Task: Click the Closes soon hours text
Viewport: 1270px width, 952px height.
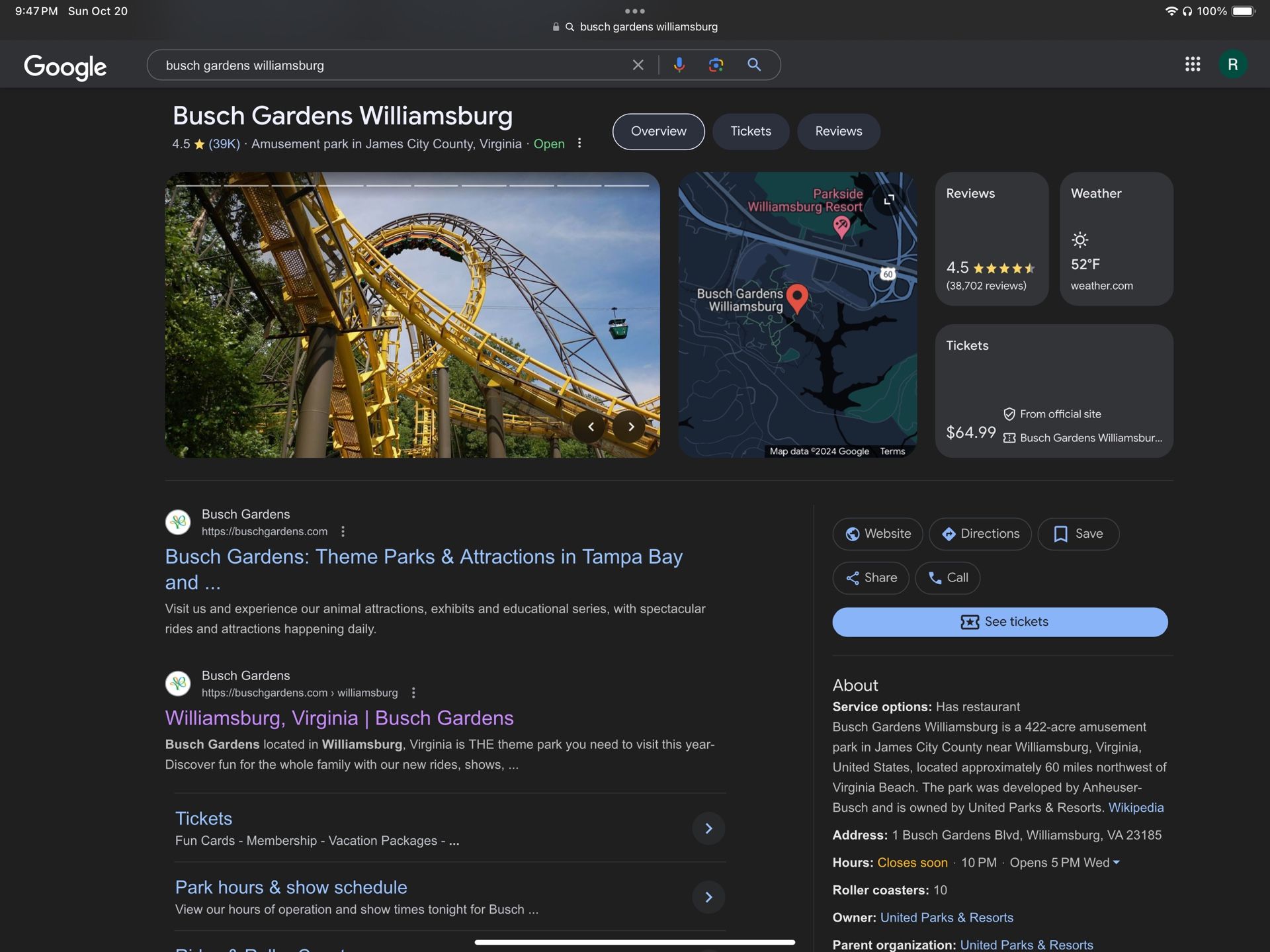Action: [912, 863]
